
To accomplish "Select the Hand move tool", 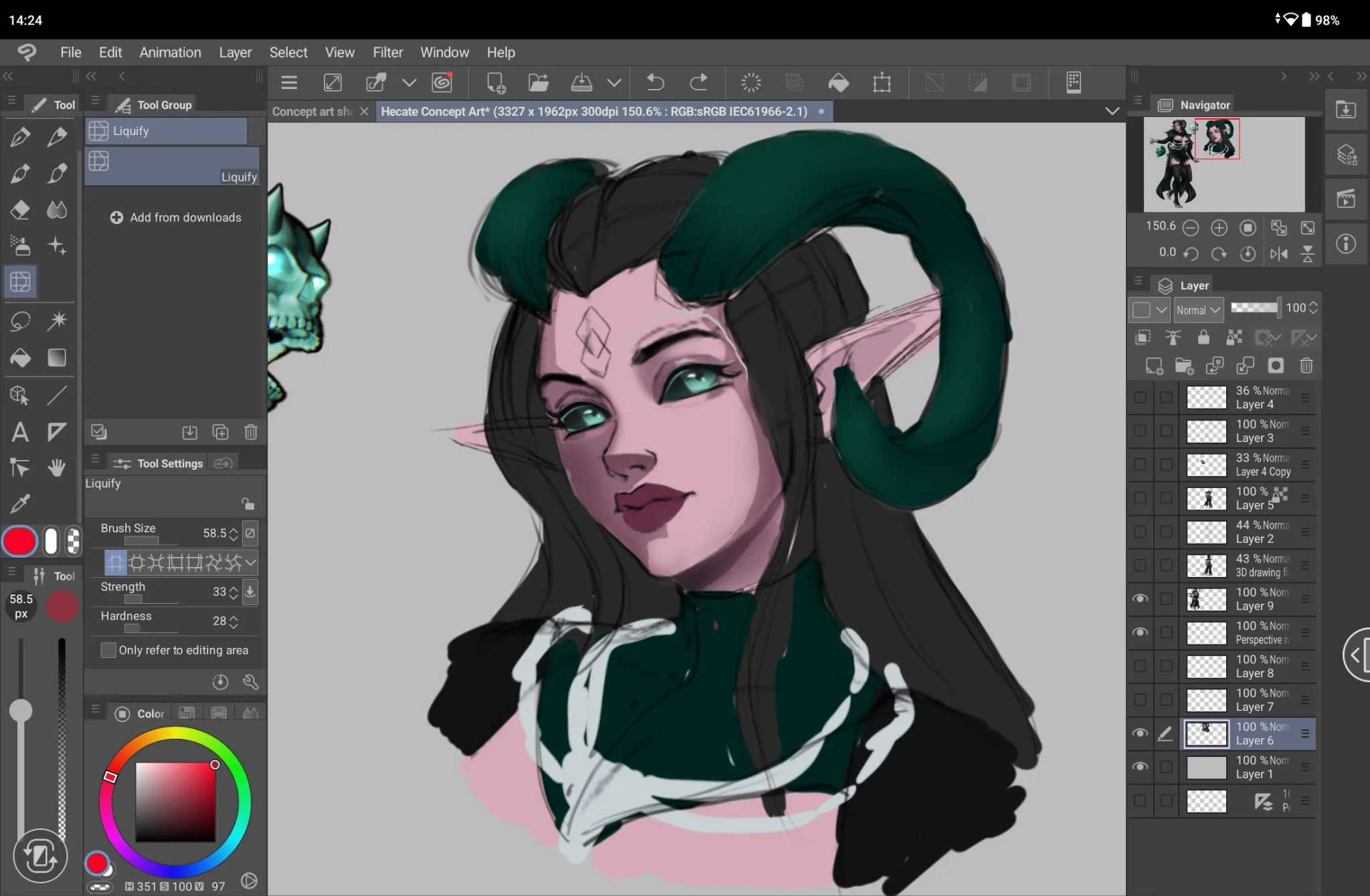I will pyautogui.click(x=57, y=468).
